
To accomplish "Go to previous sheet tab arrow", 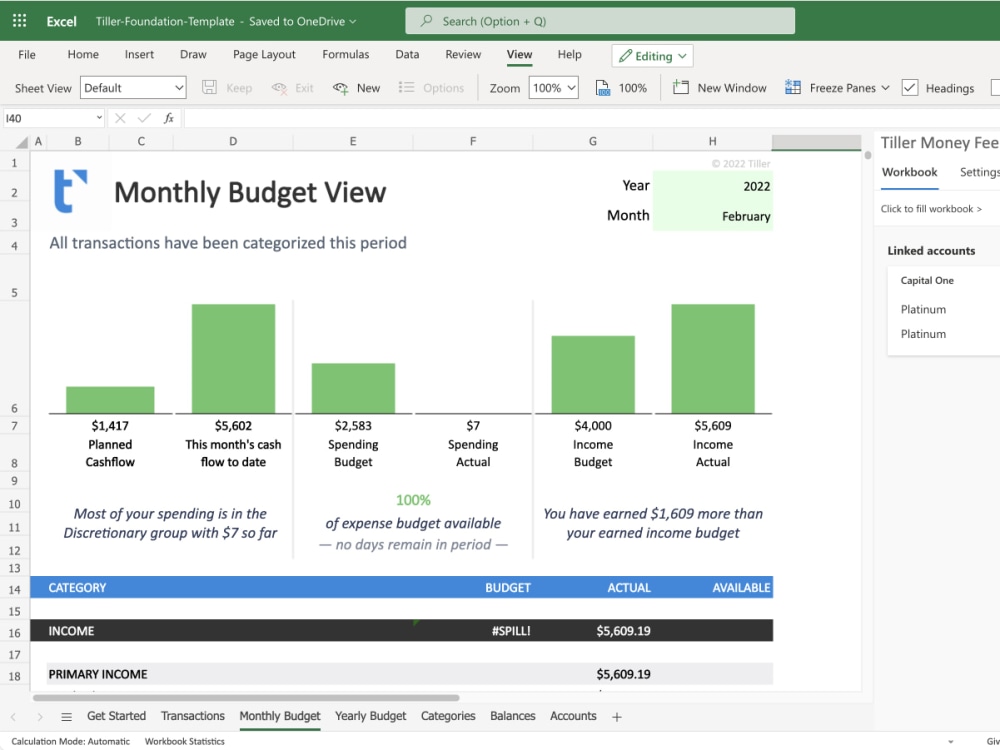I will tap(13, 717).
